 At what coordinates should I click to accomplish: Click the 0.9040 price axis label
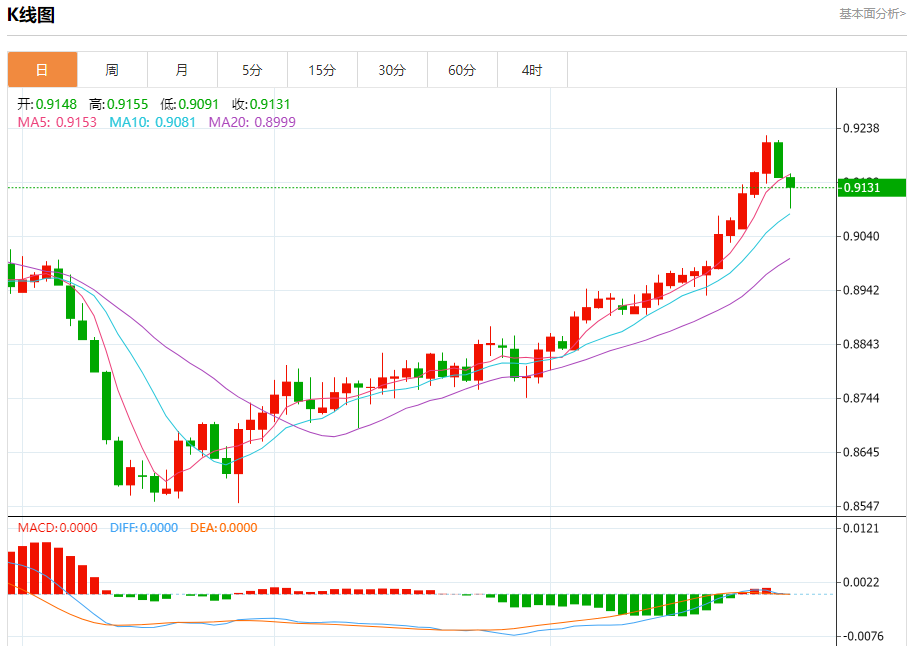(861, 236)
